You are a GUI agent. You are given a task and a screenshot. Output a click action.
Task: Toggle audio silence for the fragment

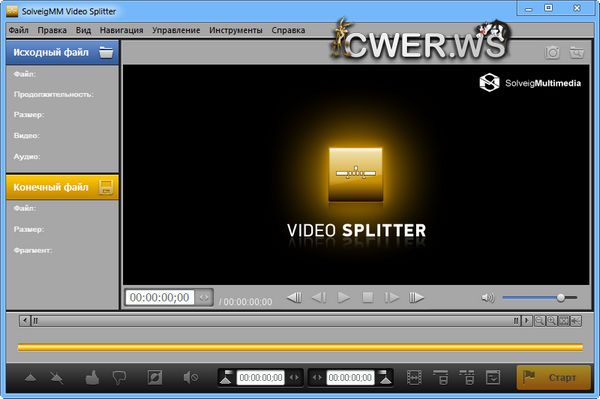click(191, 378)
